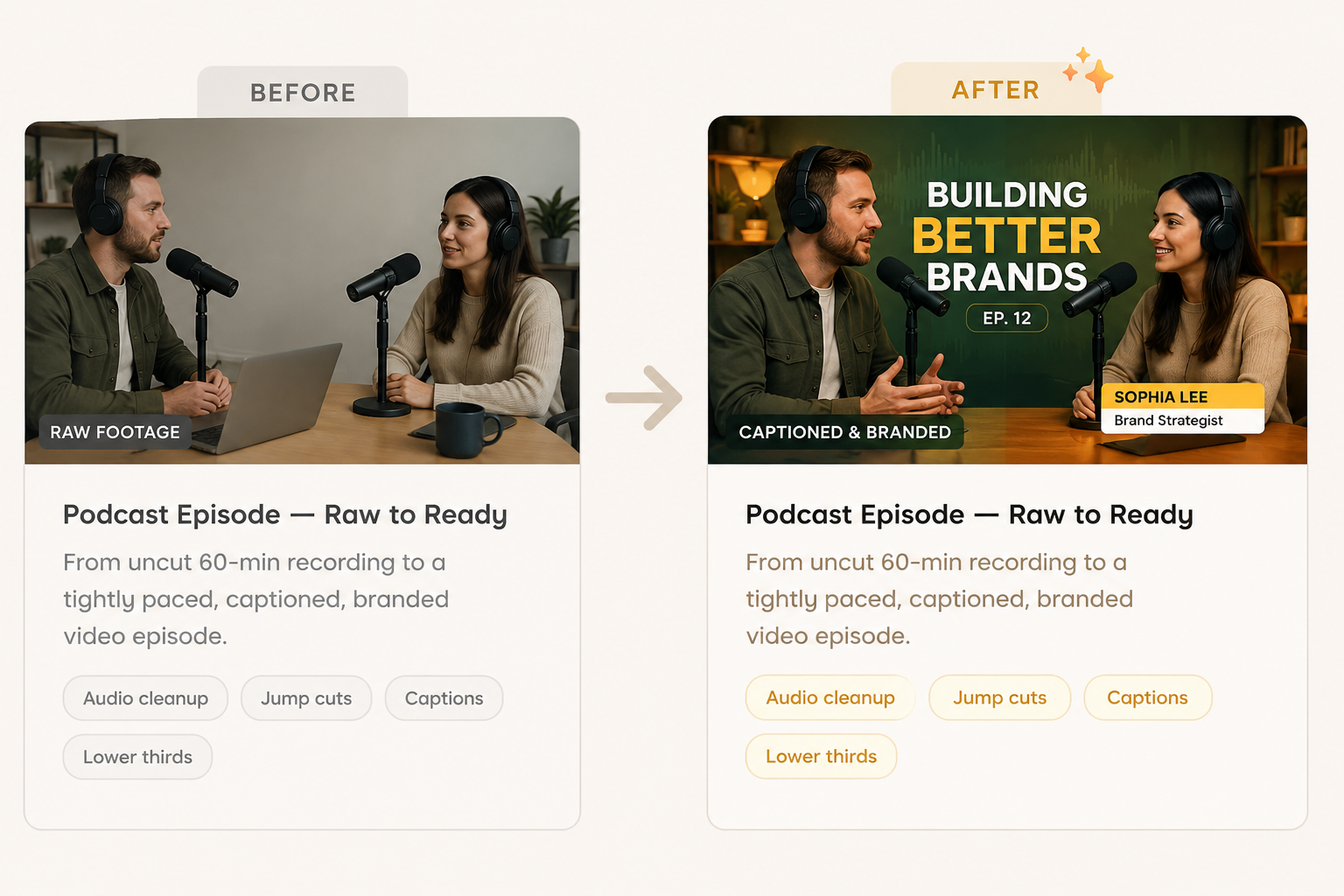Click the RAW FOOTAGE badge
1344x896 pixels.
point(115,432)
